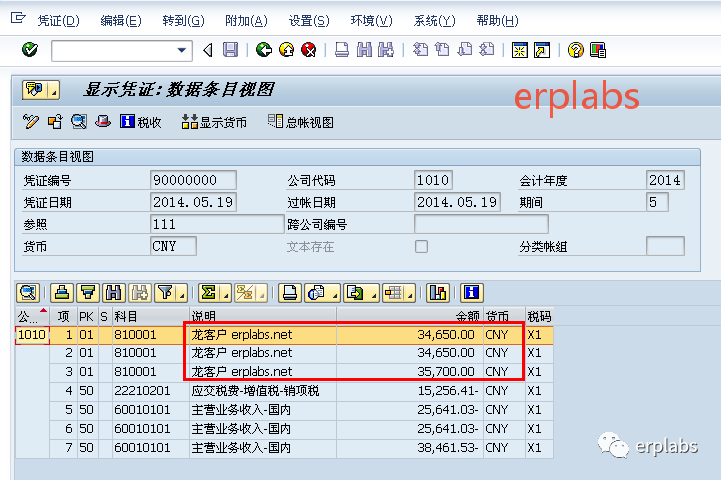Click the 税码 column header
The height and width of the screenshot is (480, 721).
click(x=539, y=316)
